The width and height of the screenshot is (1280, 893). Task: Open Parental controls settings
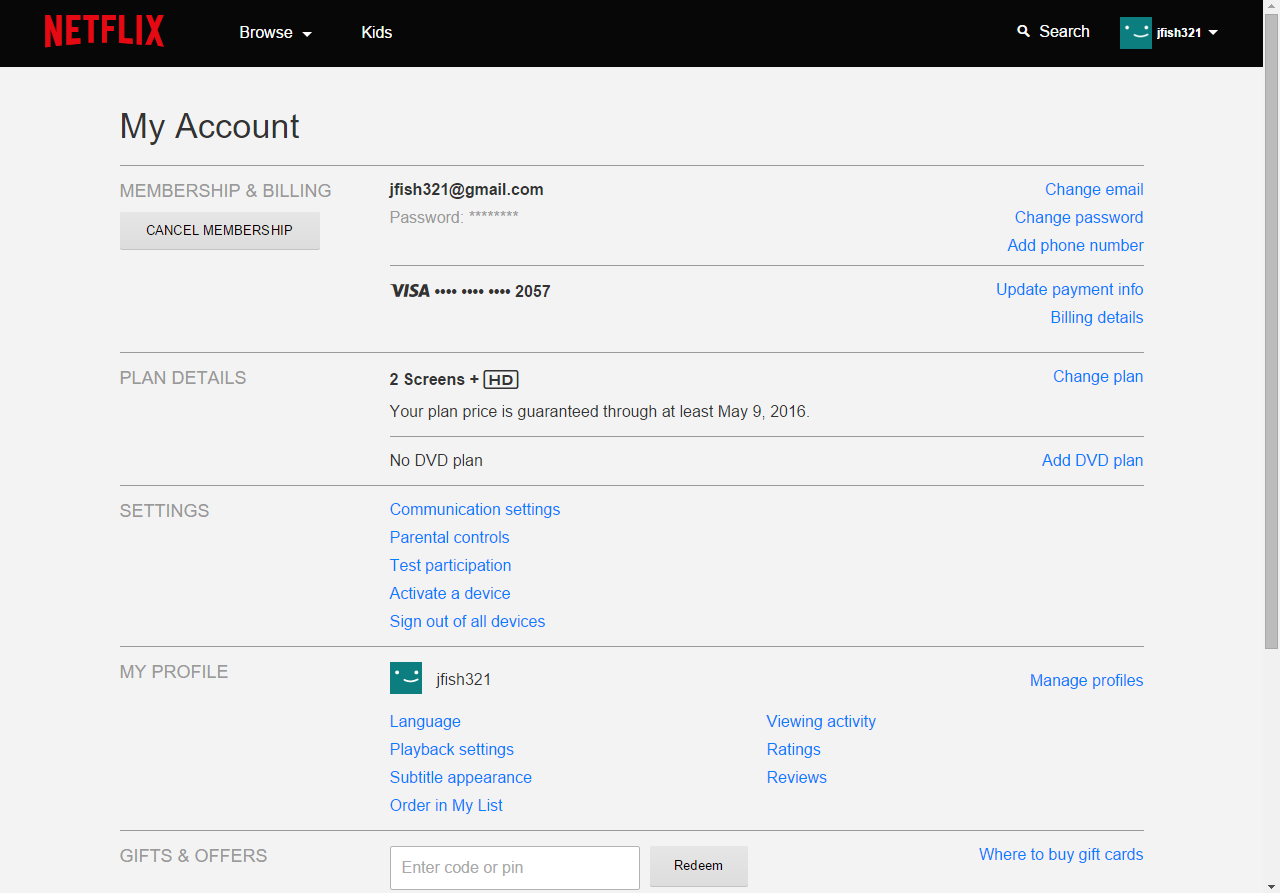449,538
